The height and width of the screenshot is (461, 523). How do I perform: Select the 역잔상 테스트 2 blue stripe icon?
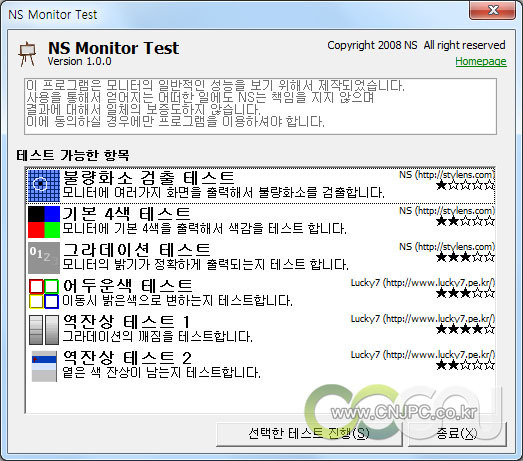(44, 366)
